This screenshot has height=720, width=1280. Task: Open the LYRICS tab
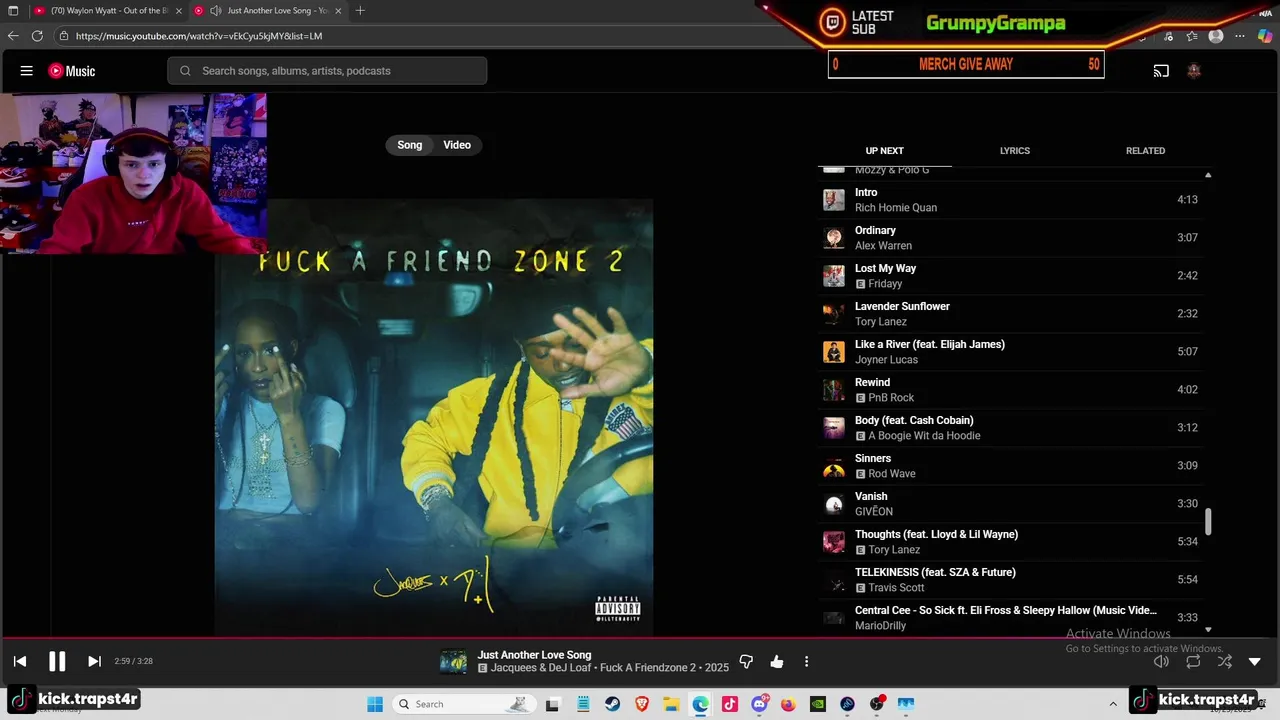pyautogui.click(x=1015, y=151)
